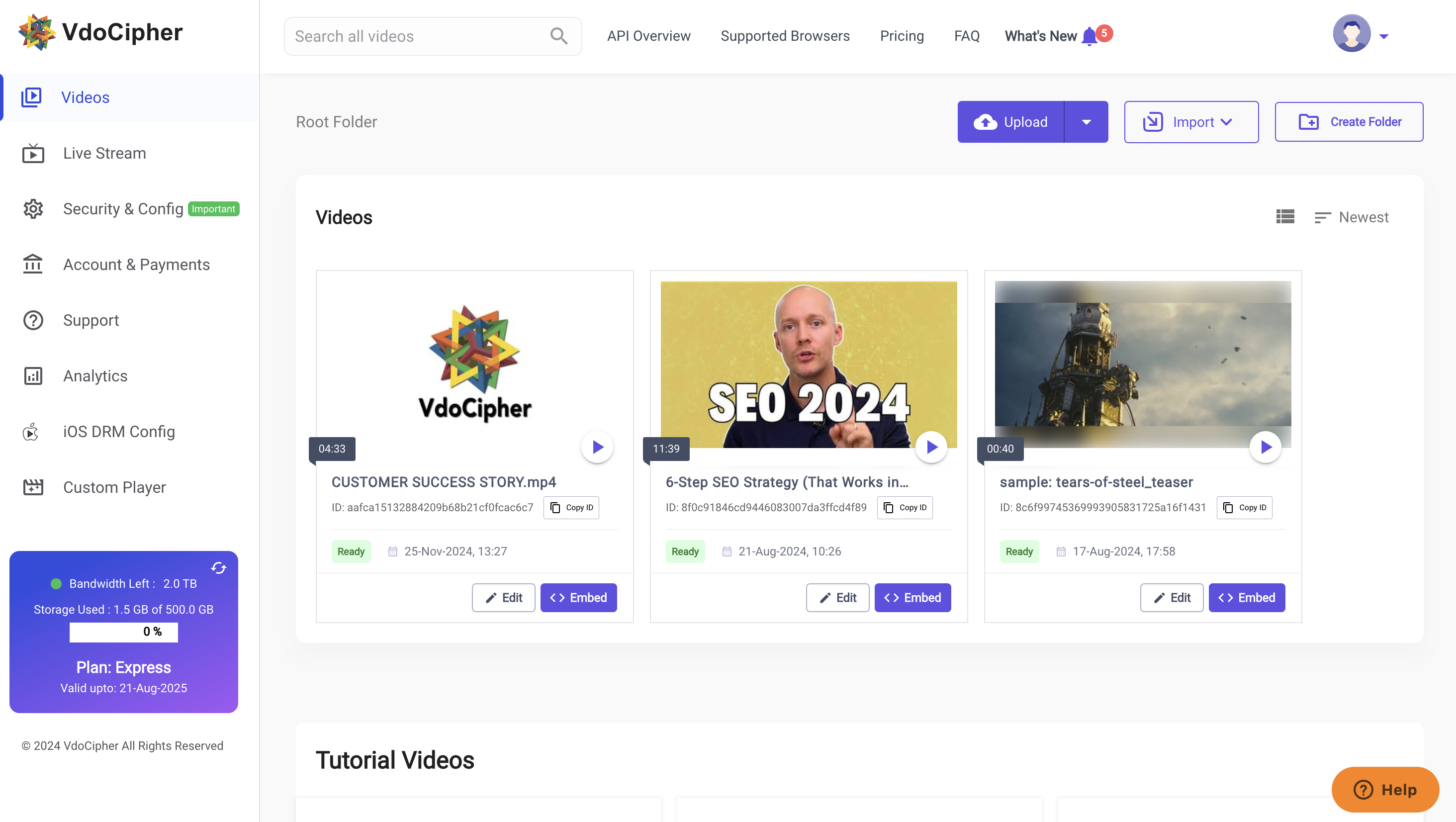Image resolution: width=1456 pixels, height=822 pixels.
Task: Open notifications via the bell icon
Action: click(1090, 36)
